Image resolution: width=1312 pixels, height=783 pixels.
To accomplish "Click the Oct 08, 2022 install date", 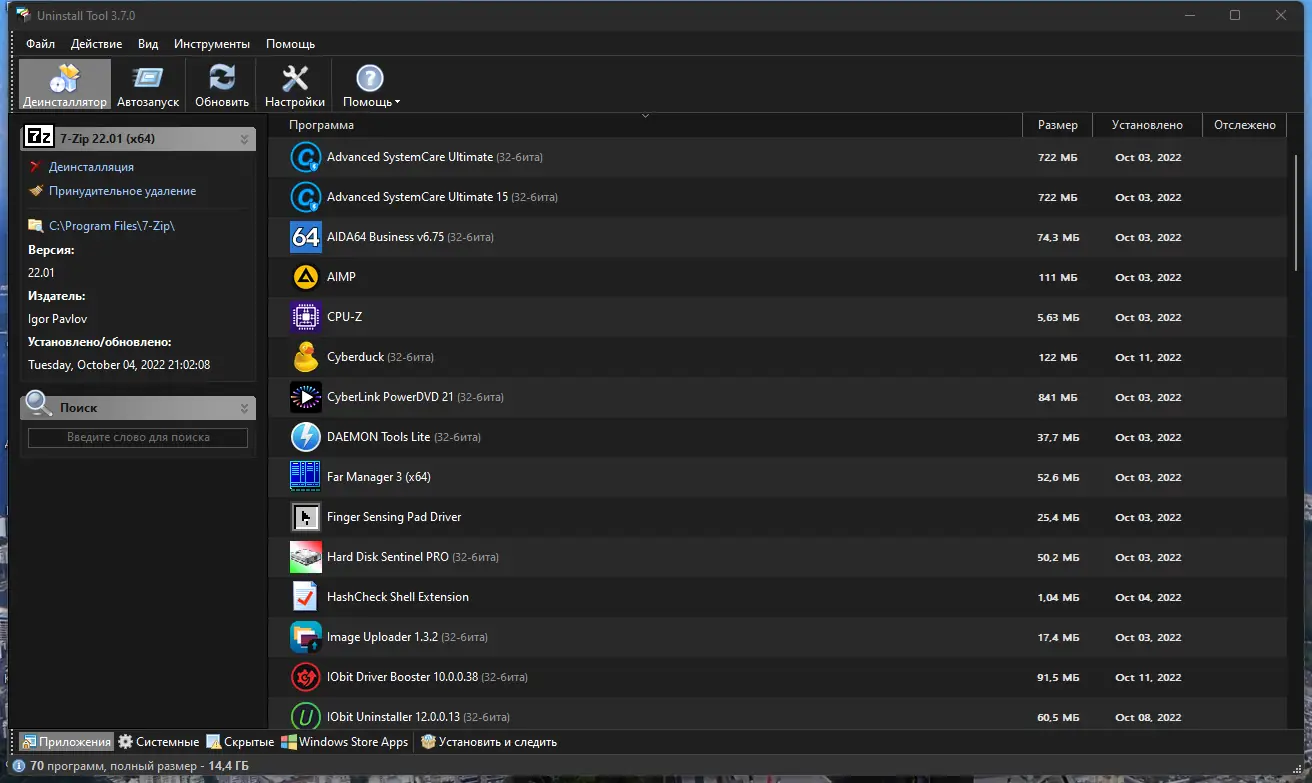I will coord(1148,717).
